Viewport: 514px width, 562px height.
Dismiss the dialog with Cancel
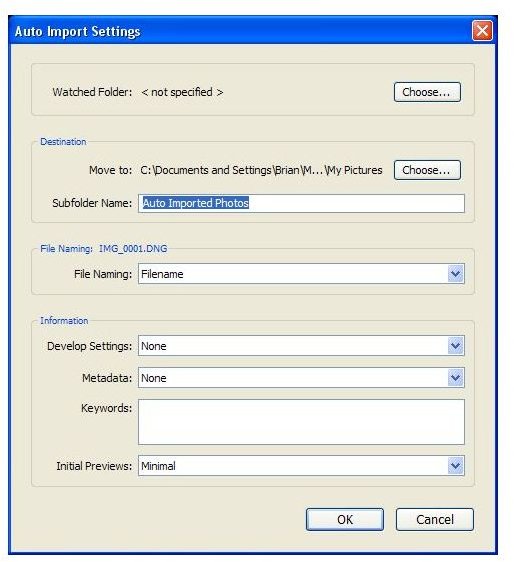click(x=434, y=519)
